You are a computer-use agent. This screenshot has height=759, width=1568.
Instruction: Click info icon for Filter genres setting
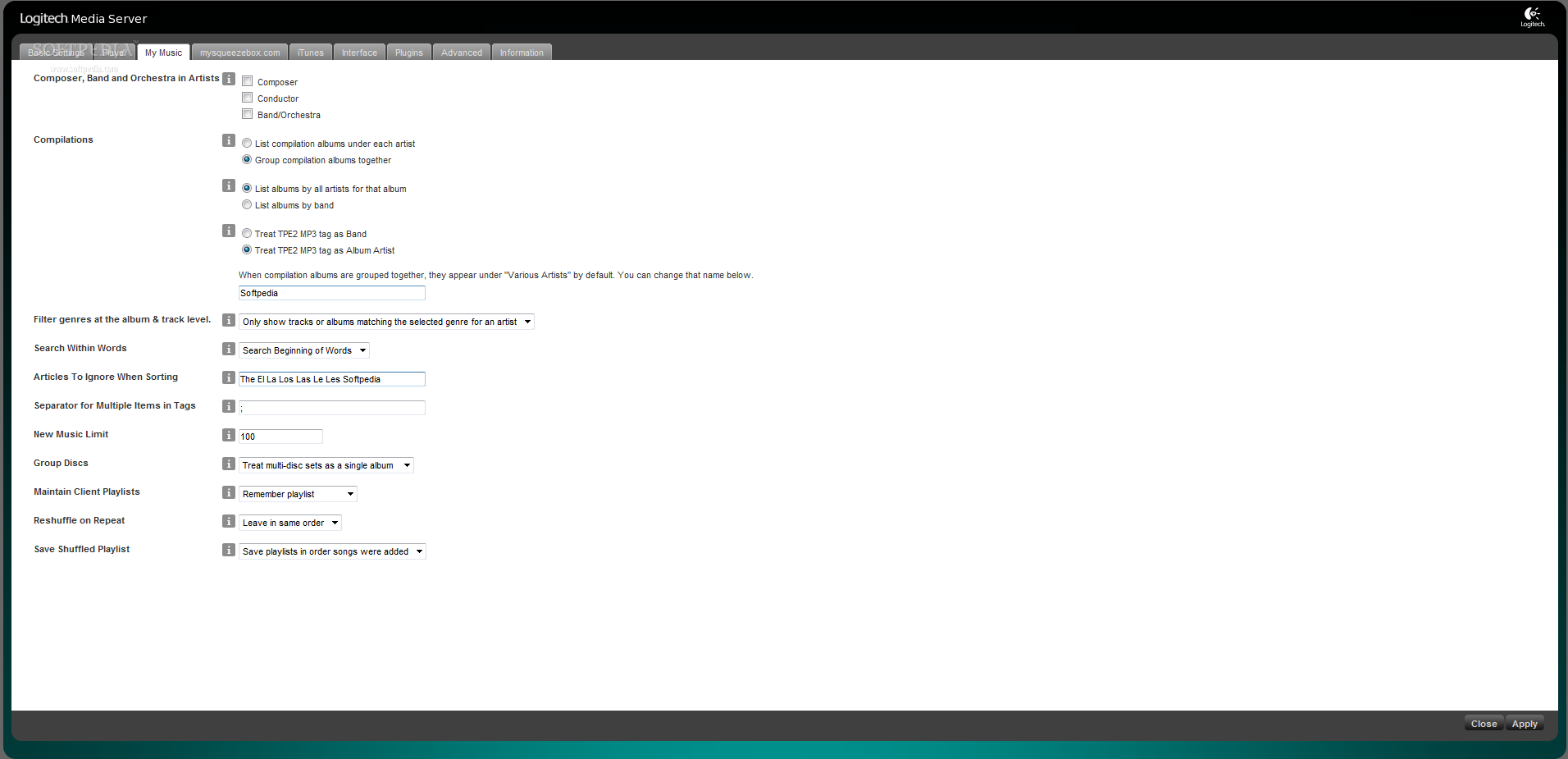[x=229, y=320]
